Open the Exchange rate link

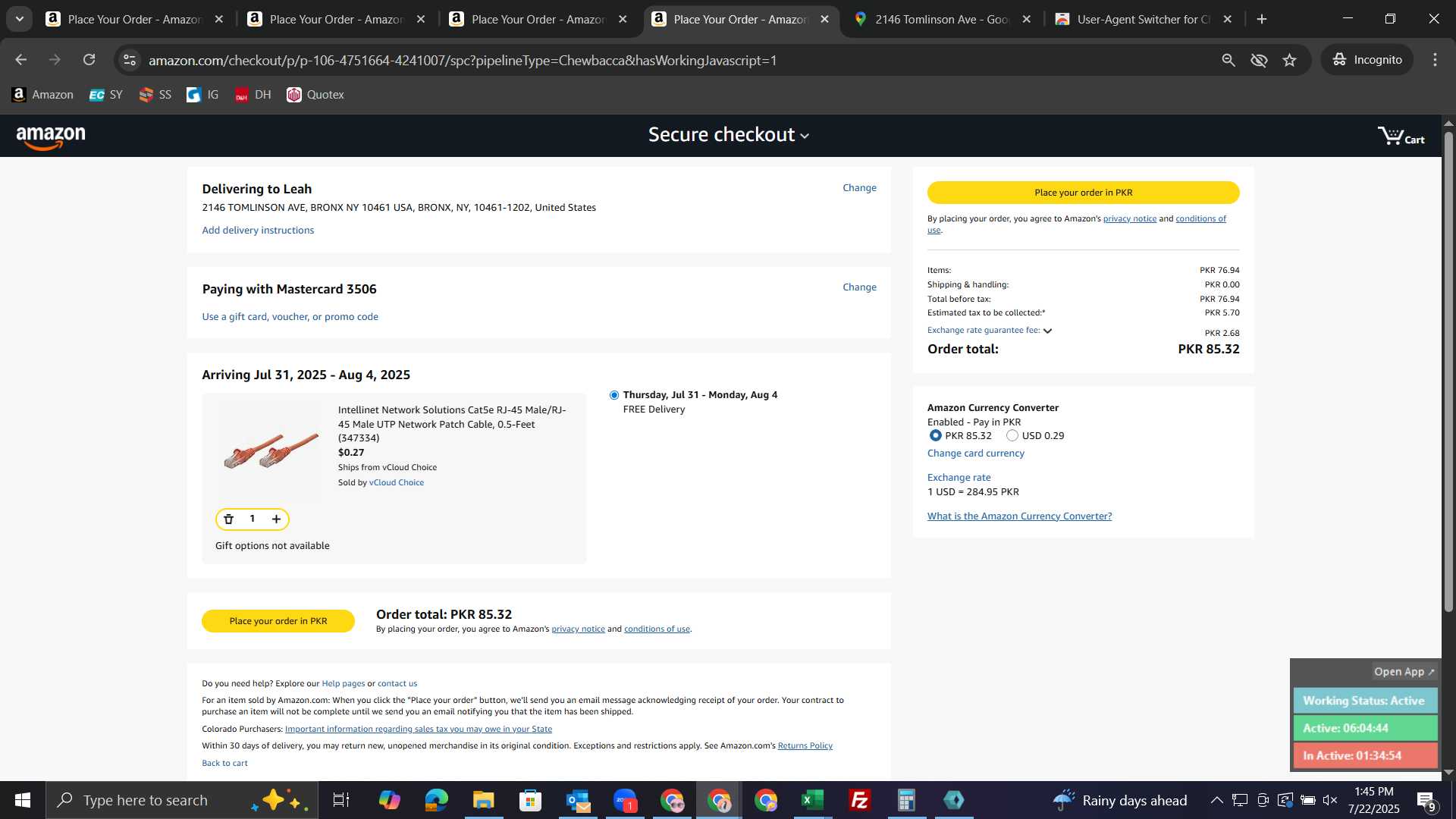[x=959, y=478]
